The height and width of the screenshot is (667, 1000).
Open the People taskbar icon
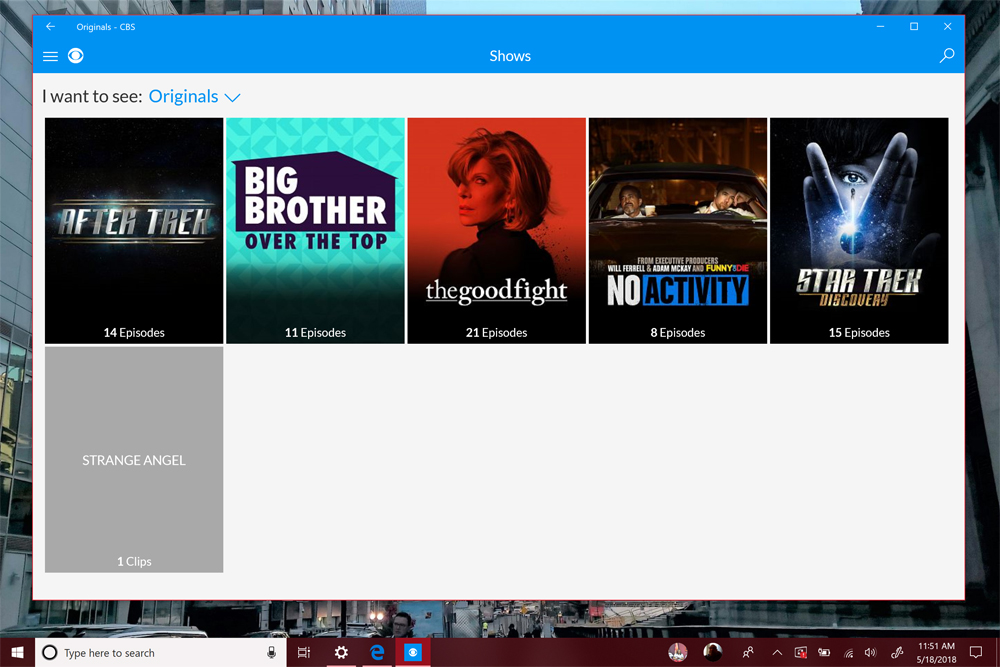tap(747, 652)
